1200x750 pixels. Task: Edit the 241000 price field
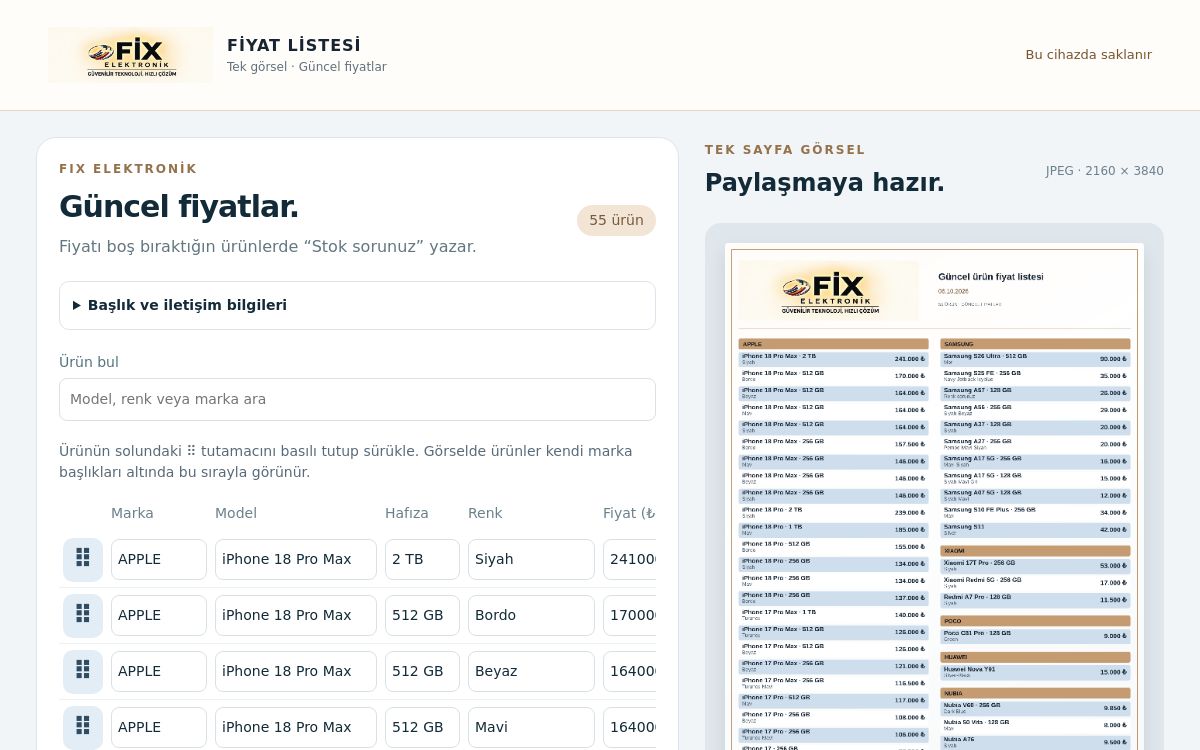click(630, 560)
